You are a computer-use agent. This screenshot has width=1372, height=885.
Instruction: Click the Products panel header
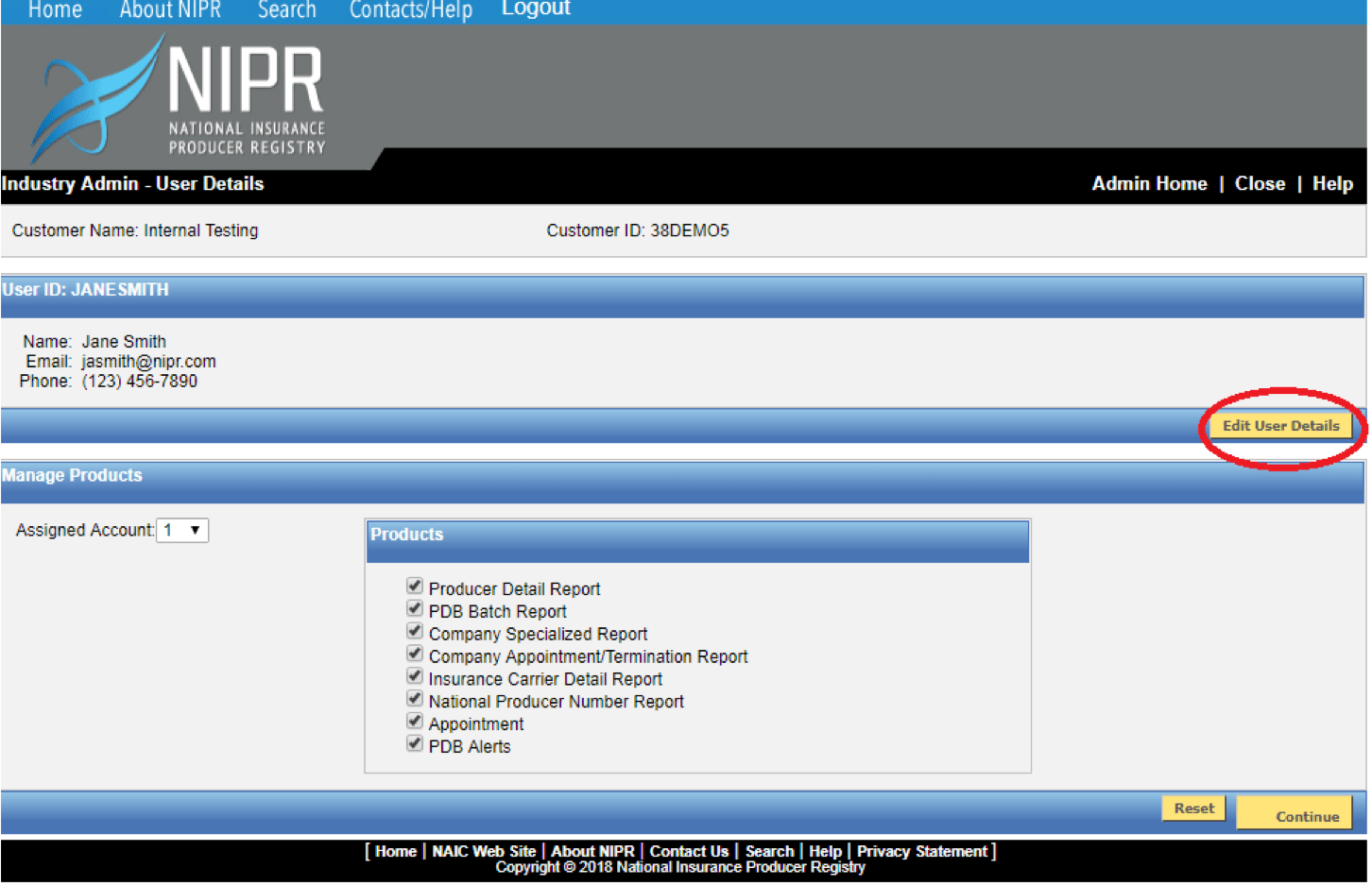pyautogui.click(x=697, y=541)
